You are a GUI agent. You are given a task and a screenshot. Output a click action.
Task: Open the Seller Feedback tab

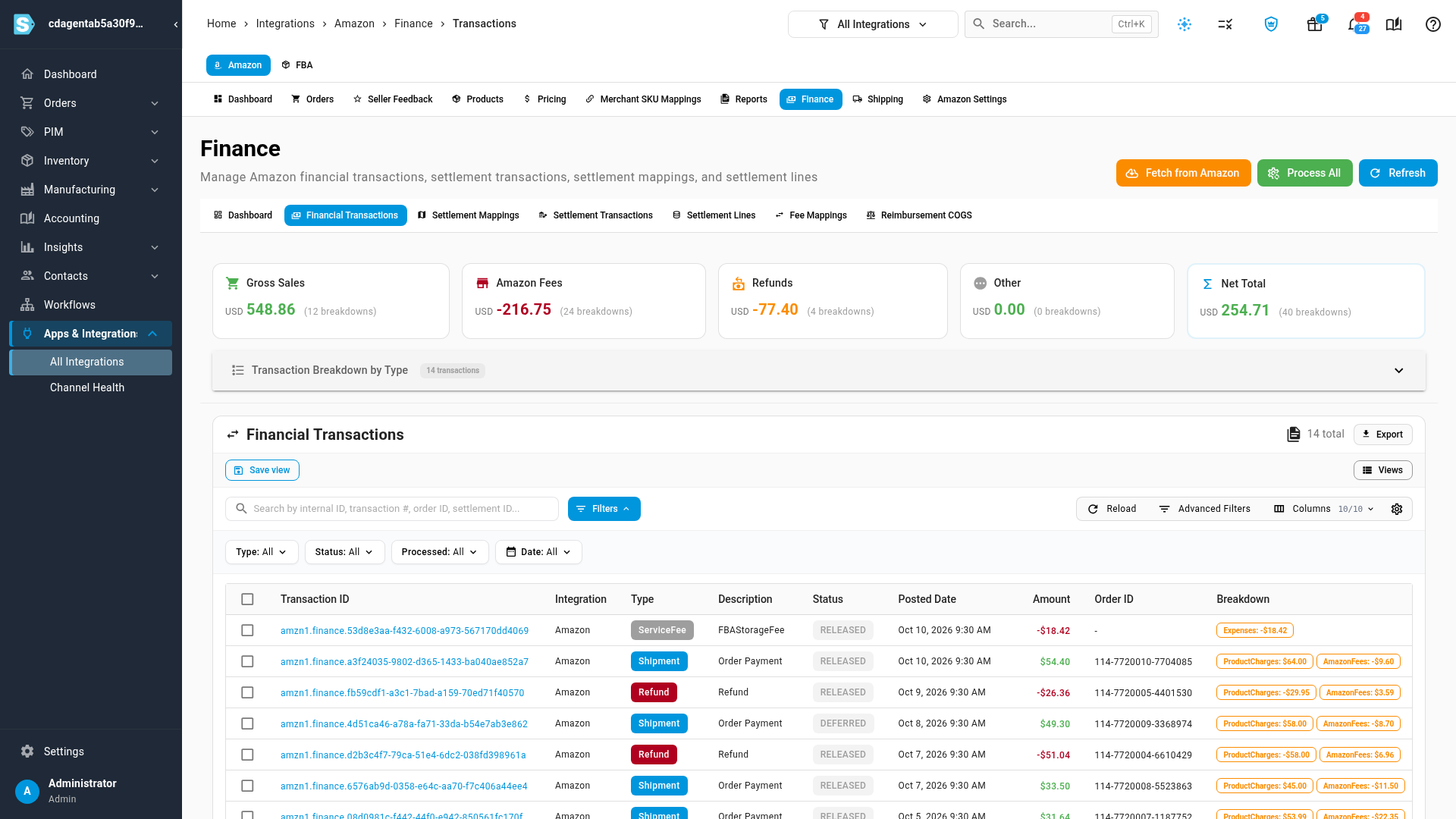pos(393,99)
